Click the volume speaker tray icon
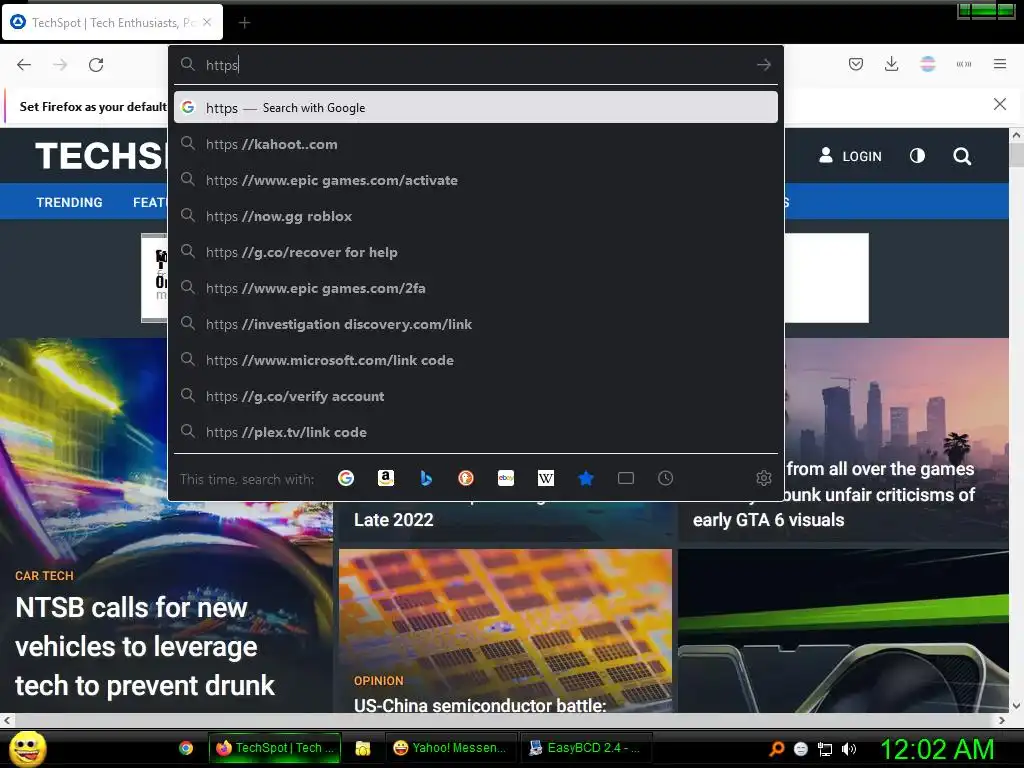The height and width of the screenshot is (768, 1024). 848,749
